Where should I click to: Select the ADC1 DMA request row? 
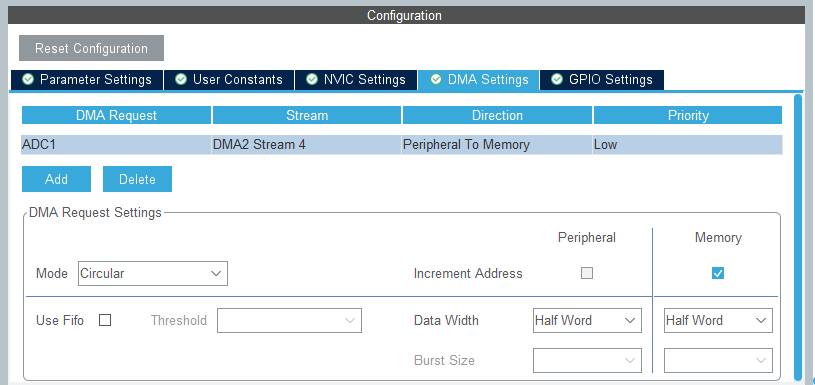click(x=402, y=144)
